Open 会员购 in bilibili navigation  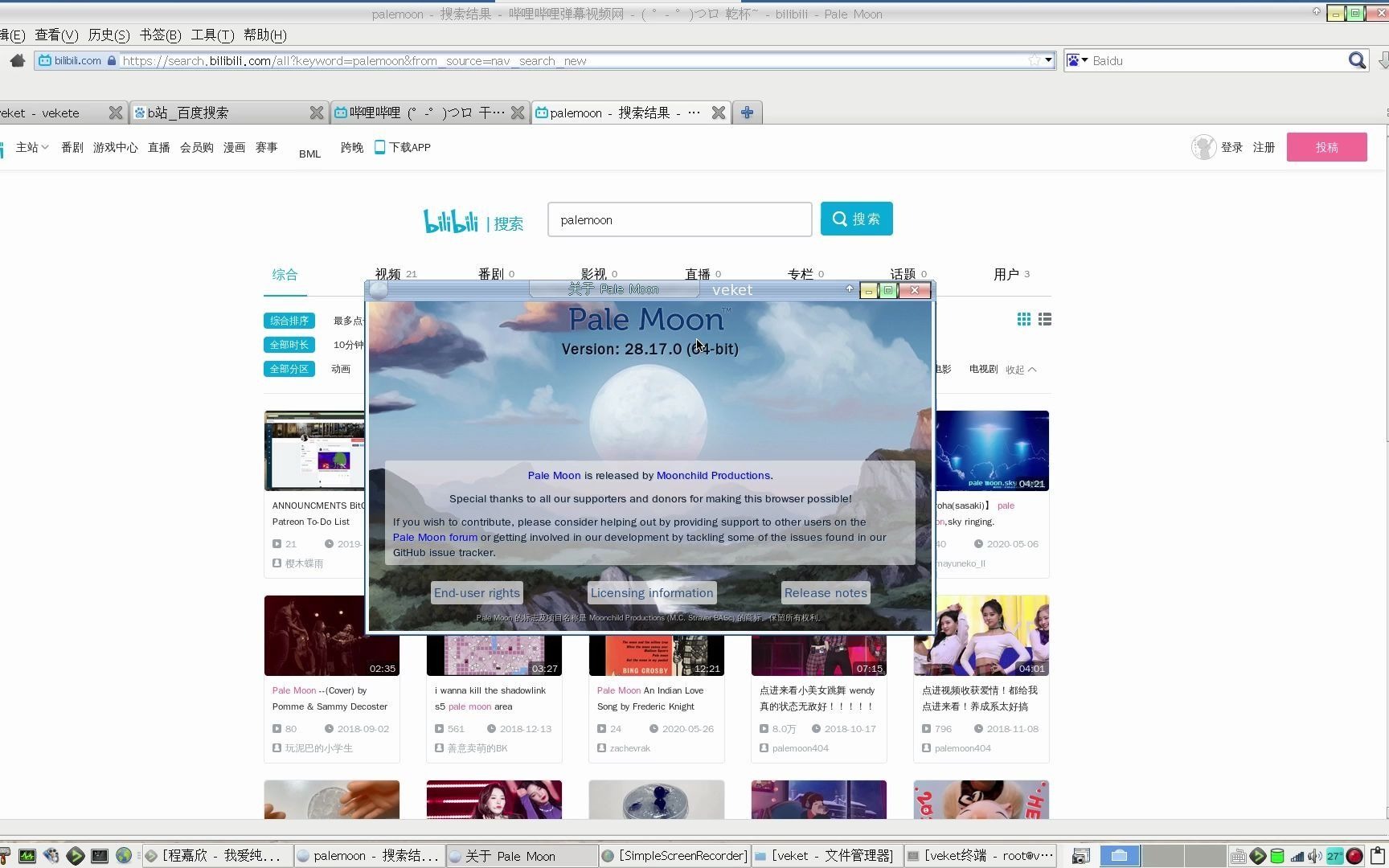click(x=196, y=147)
